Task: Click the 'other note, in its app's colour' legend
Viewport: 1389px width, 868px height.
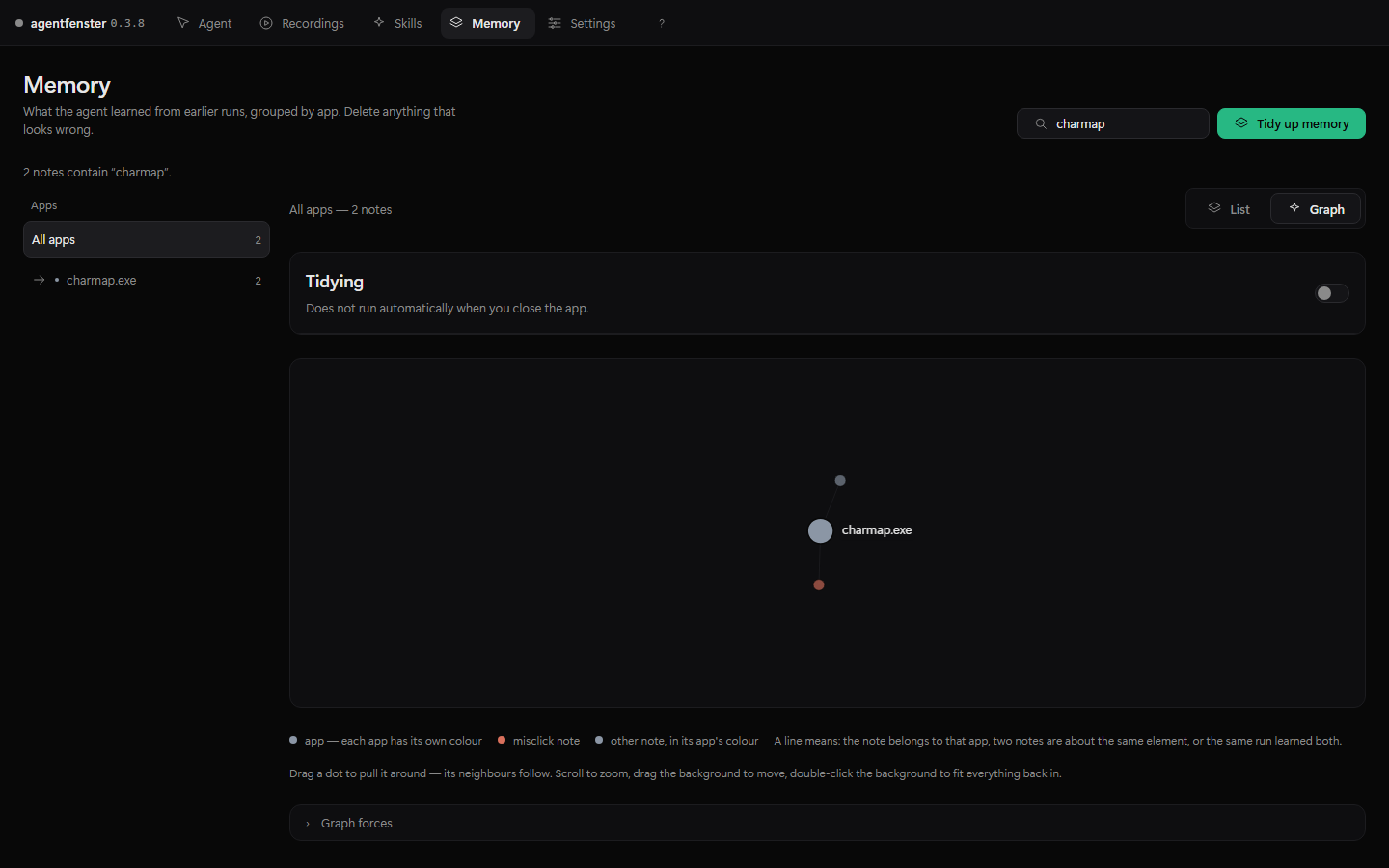Action: pos(684,741)
